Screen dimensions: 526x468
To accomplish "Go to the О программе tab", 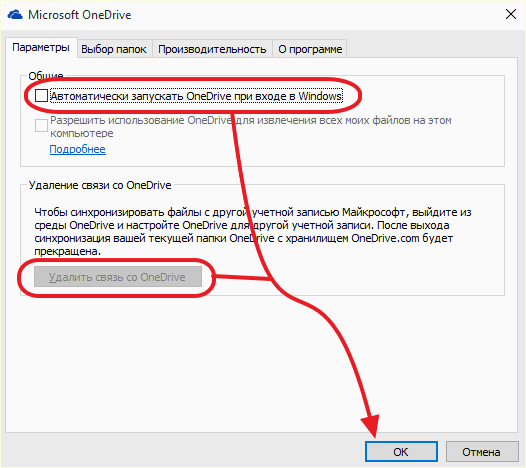I will click(x=310, y=49).
